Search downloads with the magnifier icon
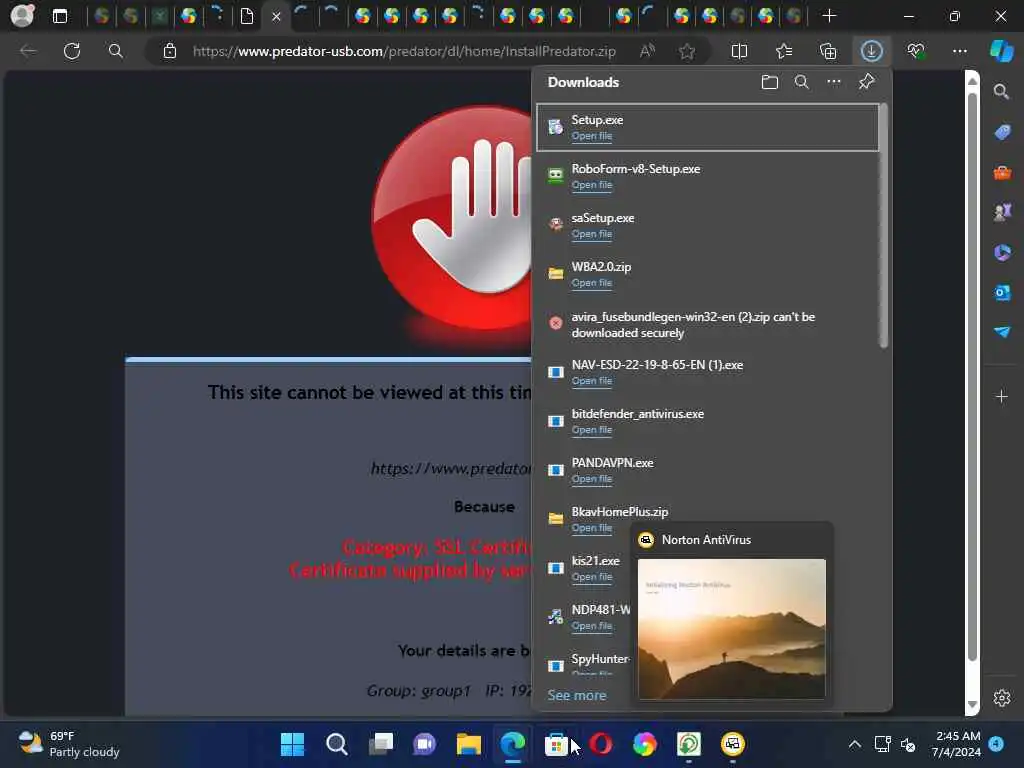The height and width of the screenshot is (768, 1024). [x=802, y=82]
